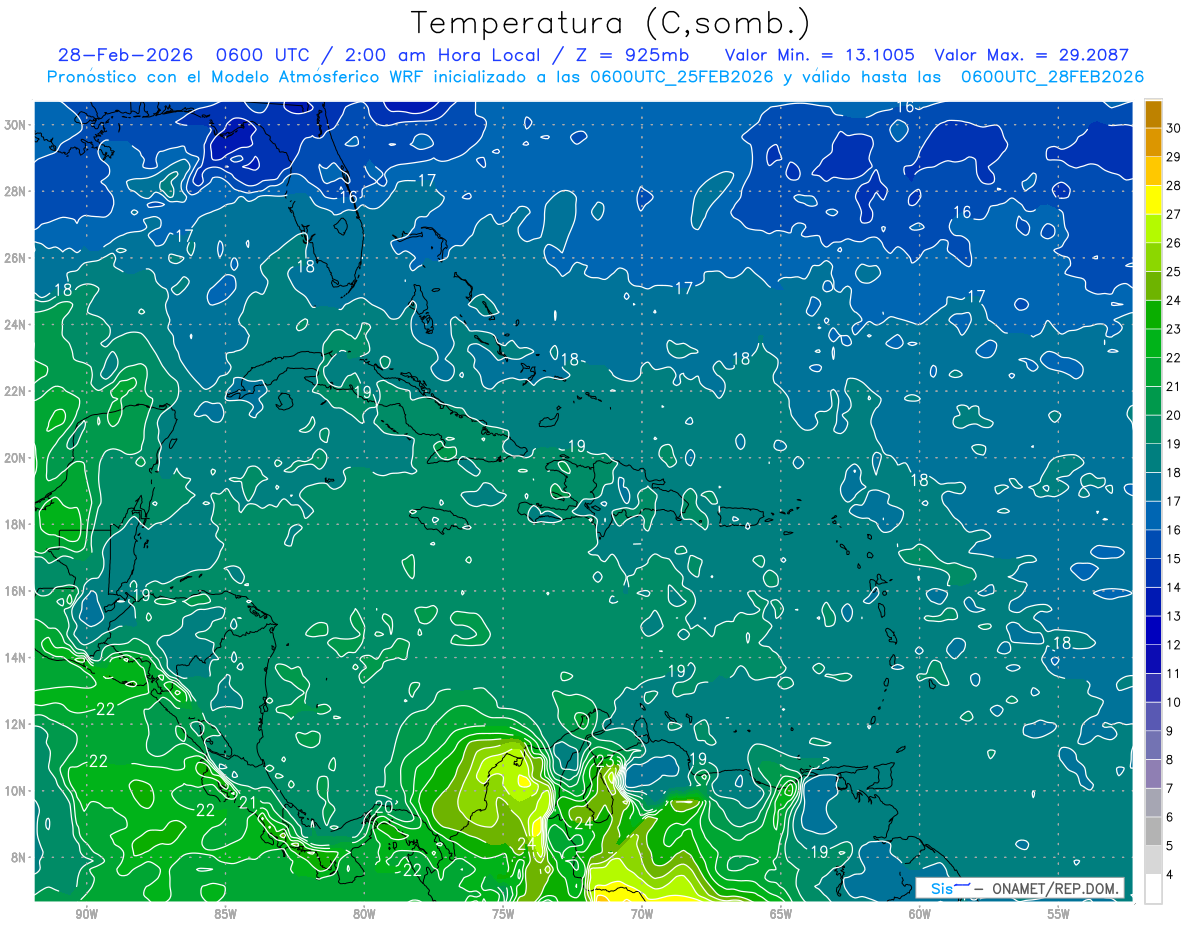Click initialization time '0600UTC_25FEB2026'
The width and height of the screenshot is (1200, 927).
[681, 77]
